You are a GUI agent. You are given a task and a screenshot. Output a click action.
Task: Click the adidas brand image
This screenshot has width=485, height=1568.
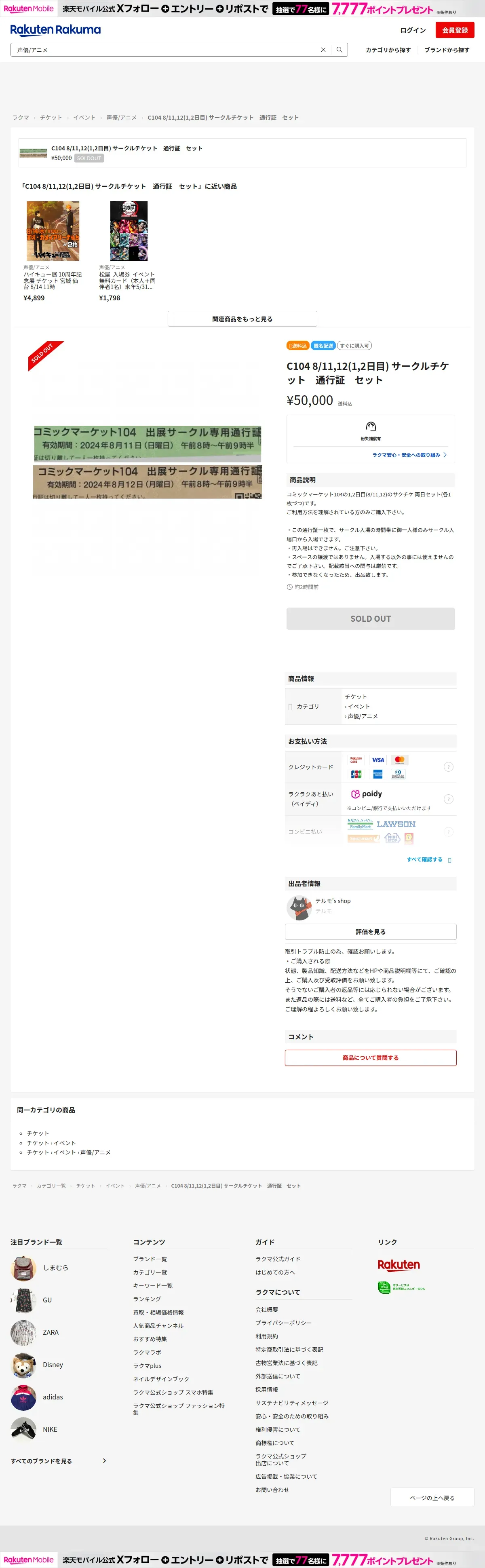point(23,1397)
